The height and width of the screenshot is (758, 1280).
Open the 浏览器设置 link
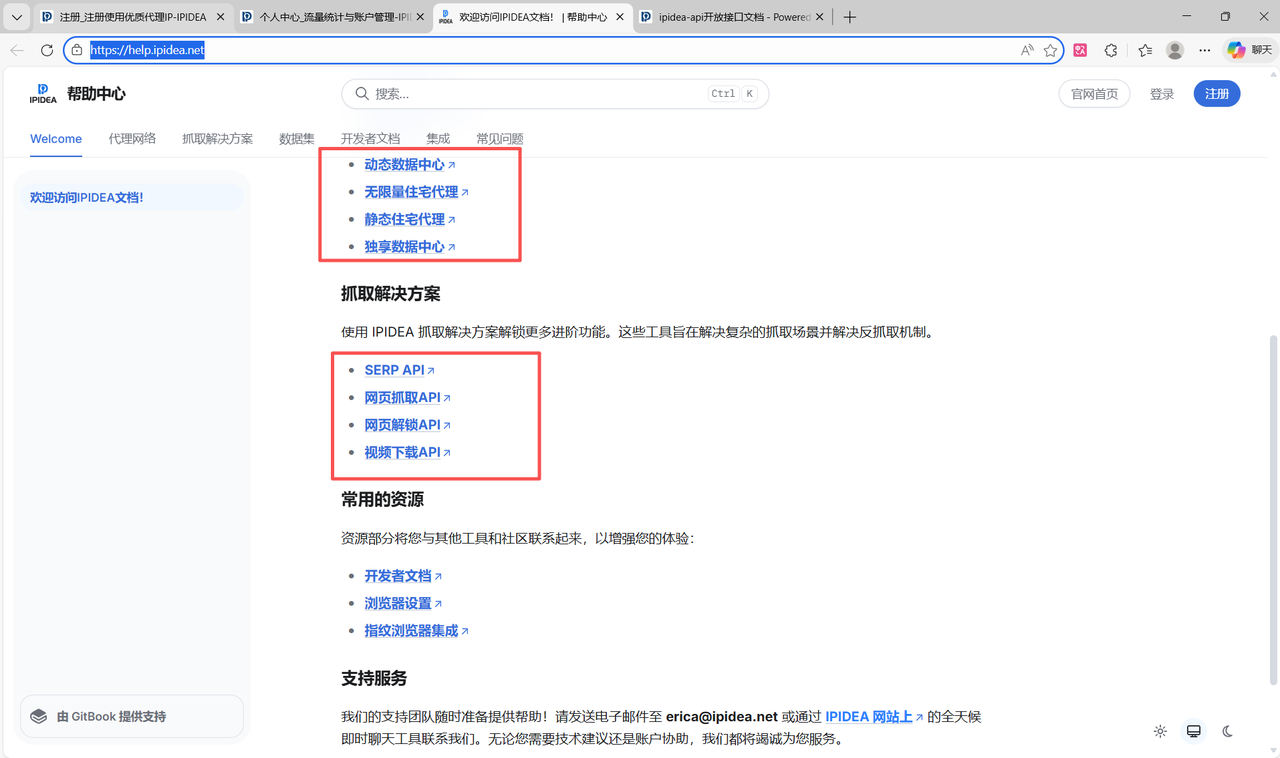tap(403, 604)
